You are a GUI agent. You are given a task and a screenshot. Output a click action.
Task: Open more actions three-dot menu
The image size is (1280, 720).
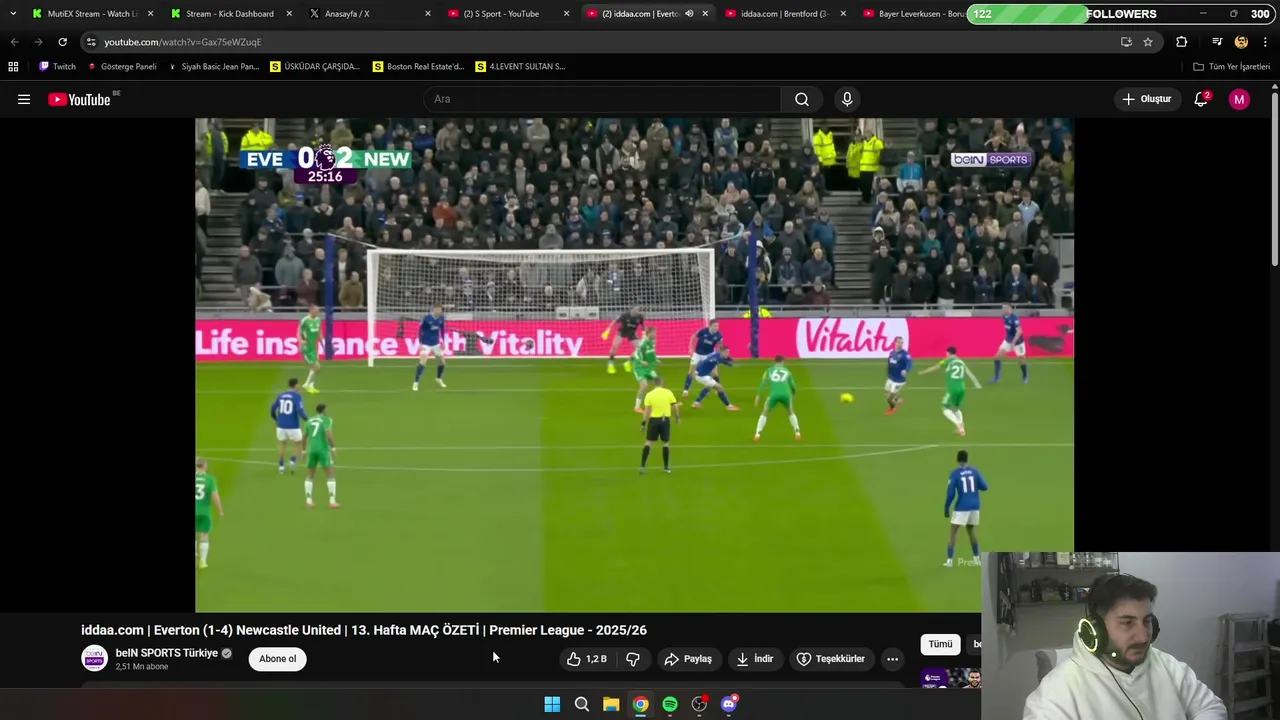point(892,659)
